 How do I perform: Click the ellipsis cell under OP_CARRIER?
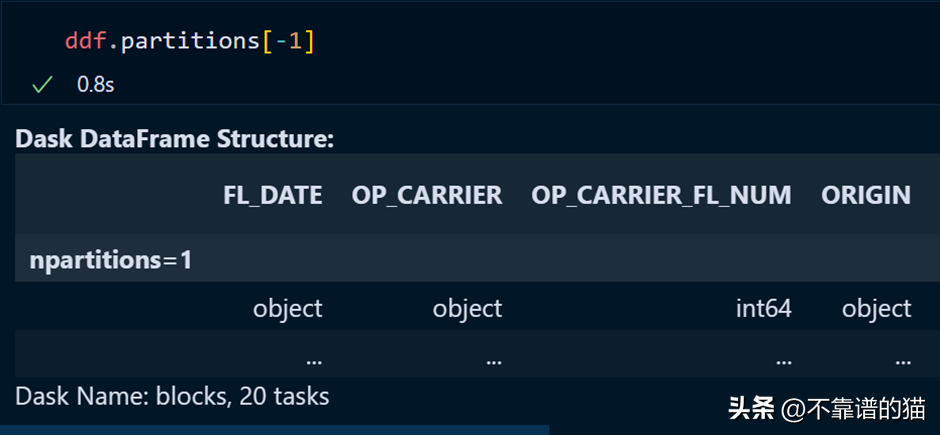492,357
